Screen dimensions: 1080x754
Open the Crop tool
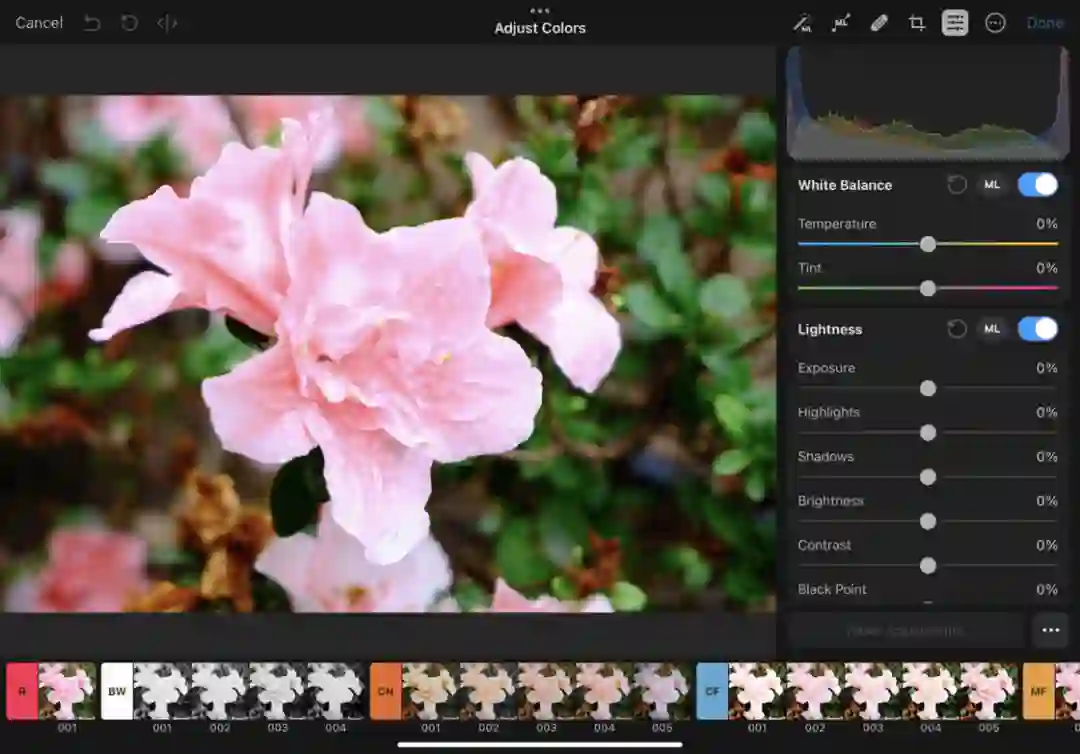[x=917, y=23]
